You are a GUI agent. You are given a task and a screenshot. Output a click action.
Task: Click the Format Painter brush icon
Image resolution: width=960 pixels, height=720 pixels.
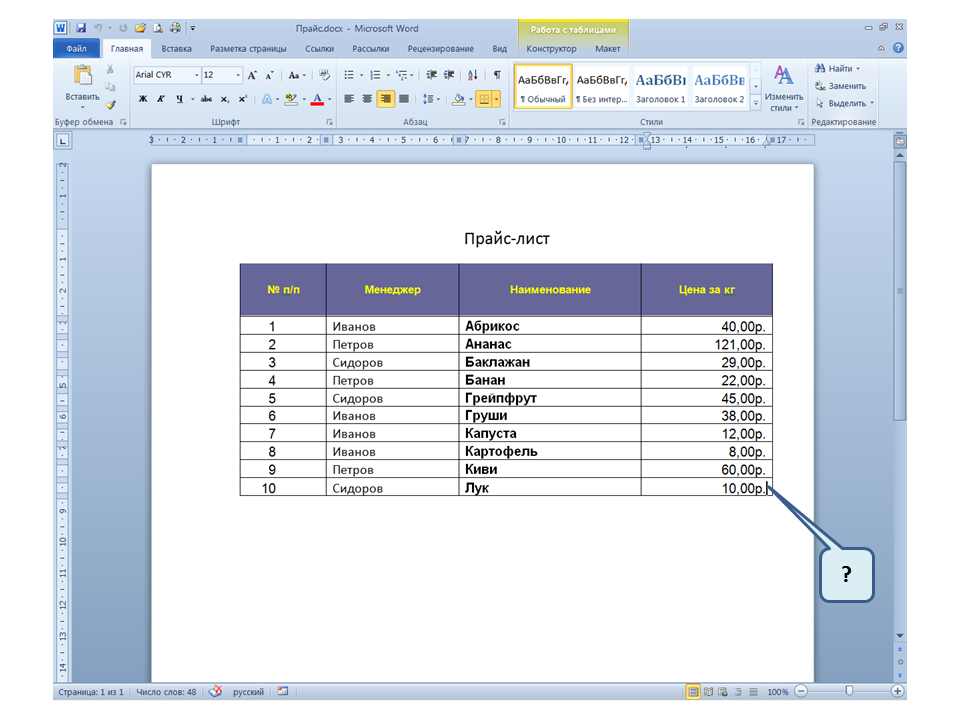point(111,104)
